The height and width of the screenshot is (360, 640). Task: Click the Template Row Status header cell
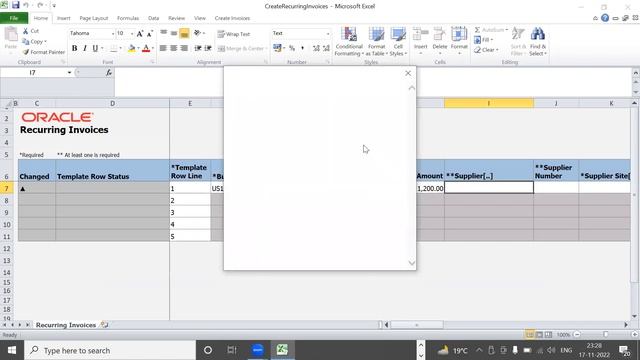pyautogui.click(x=112, y=171)
